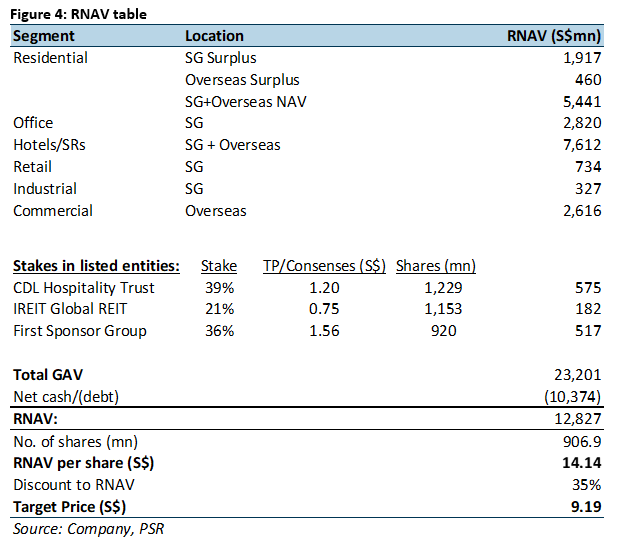Image resolution: width=640 pixels, height=551 pixels.
Task: Click the 'RNAV:' label
Action: click(36, 419)
